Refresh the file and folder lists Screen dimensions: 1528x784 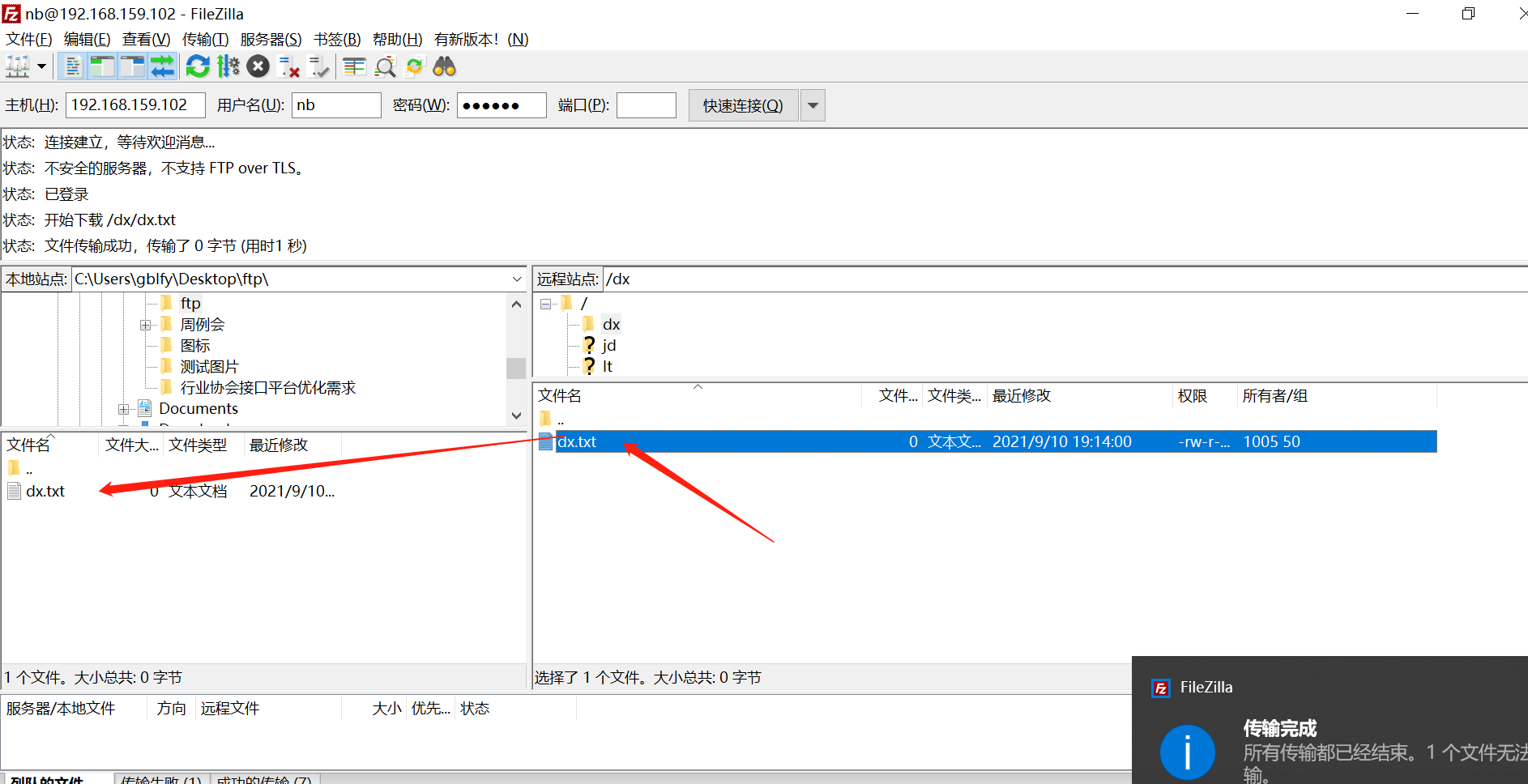click(x=198, y=66)
